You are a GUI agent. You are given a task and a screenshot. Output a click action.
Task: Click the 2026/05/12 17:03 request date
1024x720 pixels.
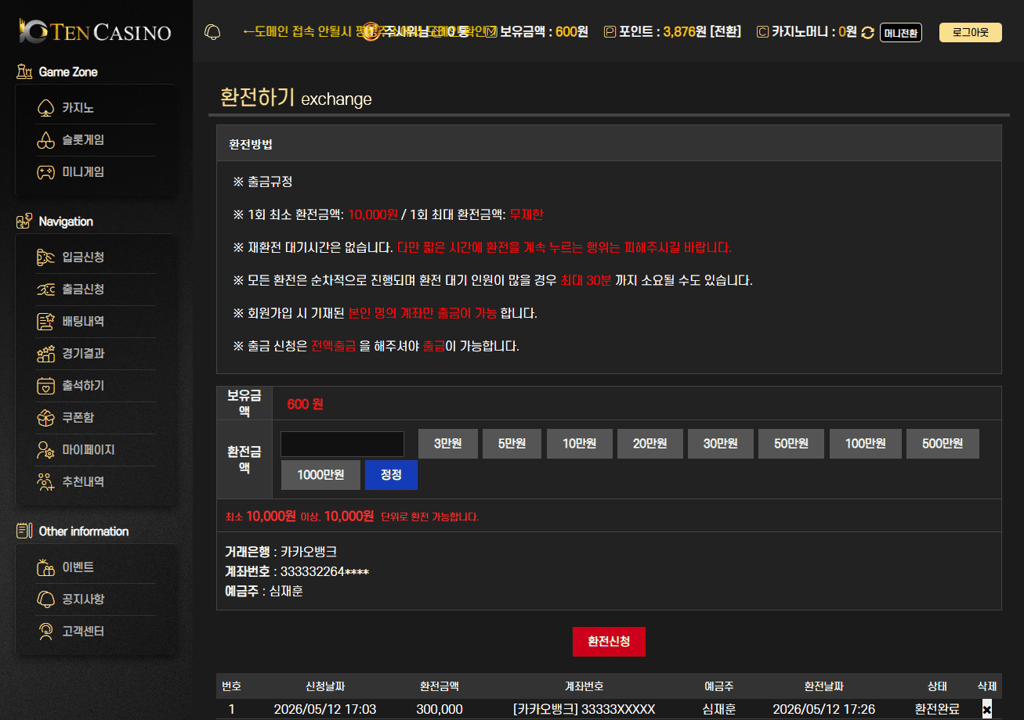pos(325,709)
